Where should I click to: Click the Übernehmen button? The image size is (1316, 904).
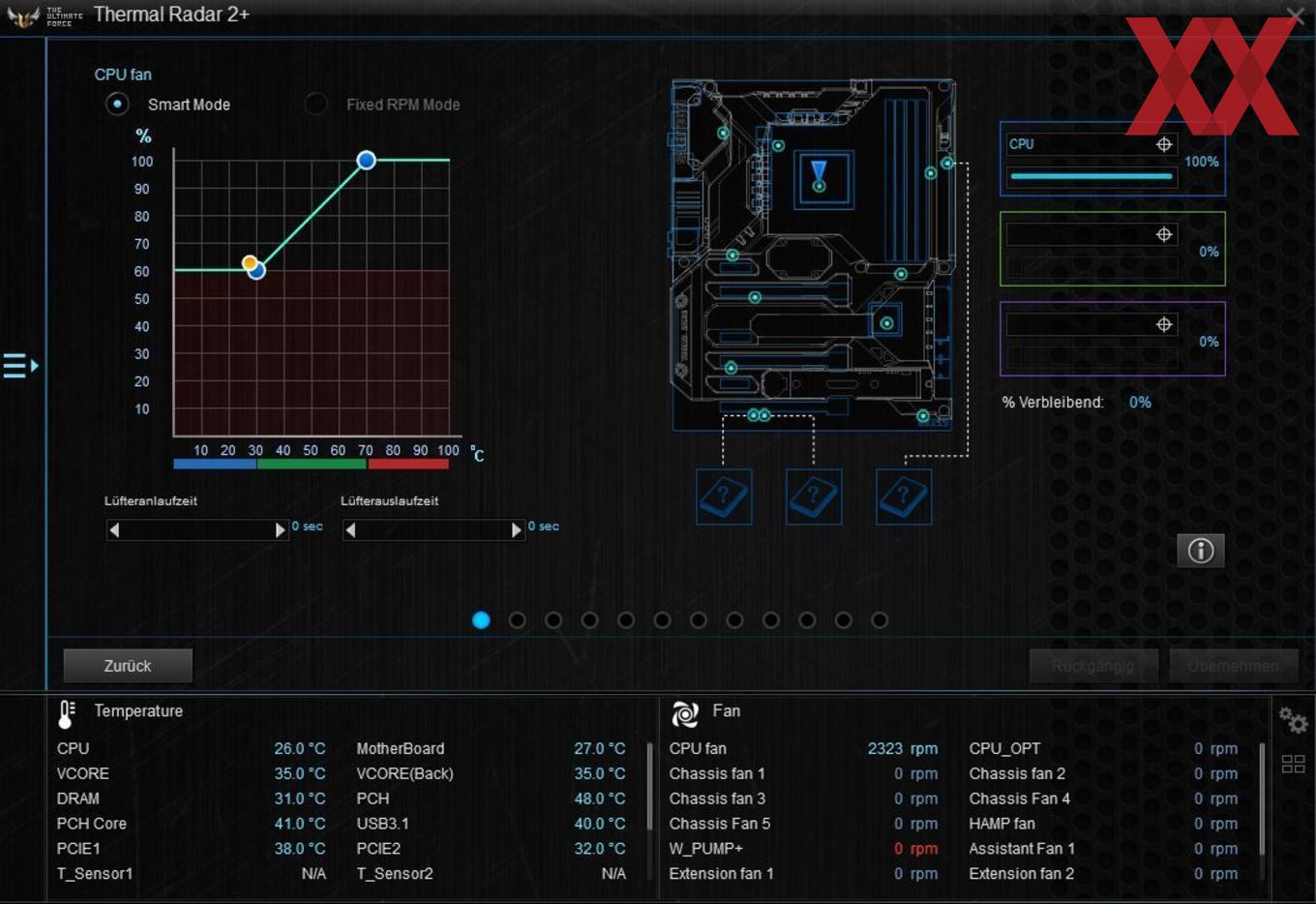coord(1233,666)
